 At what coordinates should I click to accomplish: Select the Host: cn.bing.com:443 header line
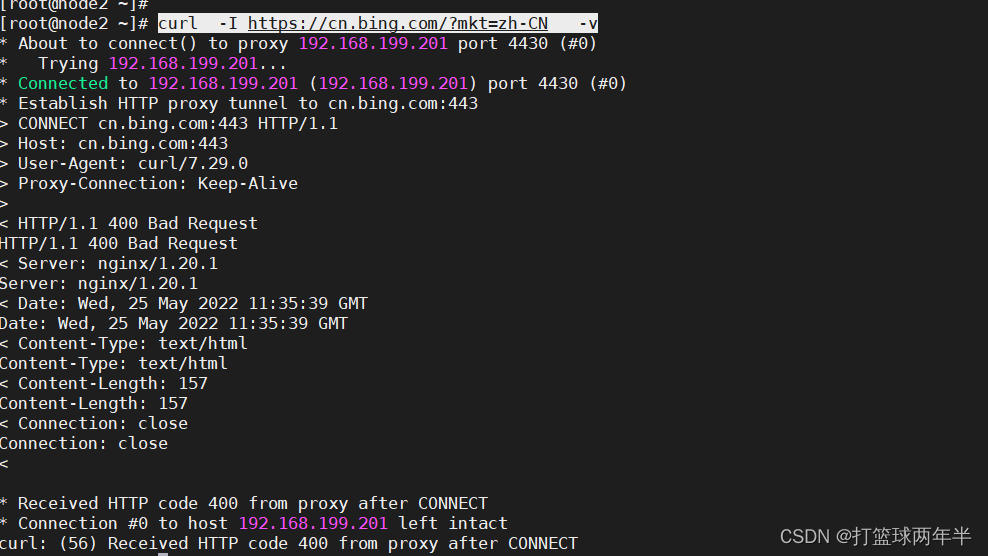coord(114,144)
